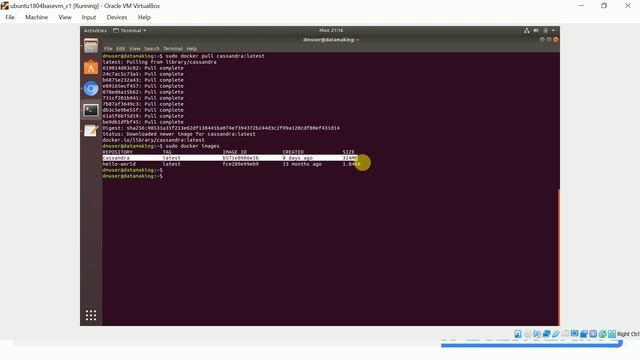
Task: Click the terminal title dmuser@datamaking
Action: click(331, 40)
